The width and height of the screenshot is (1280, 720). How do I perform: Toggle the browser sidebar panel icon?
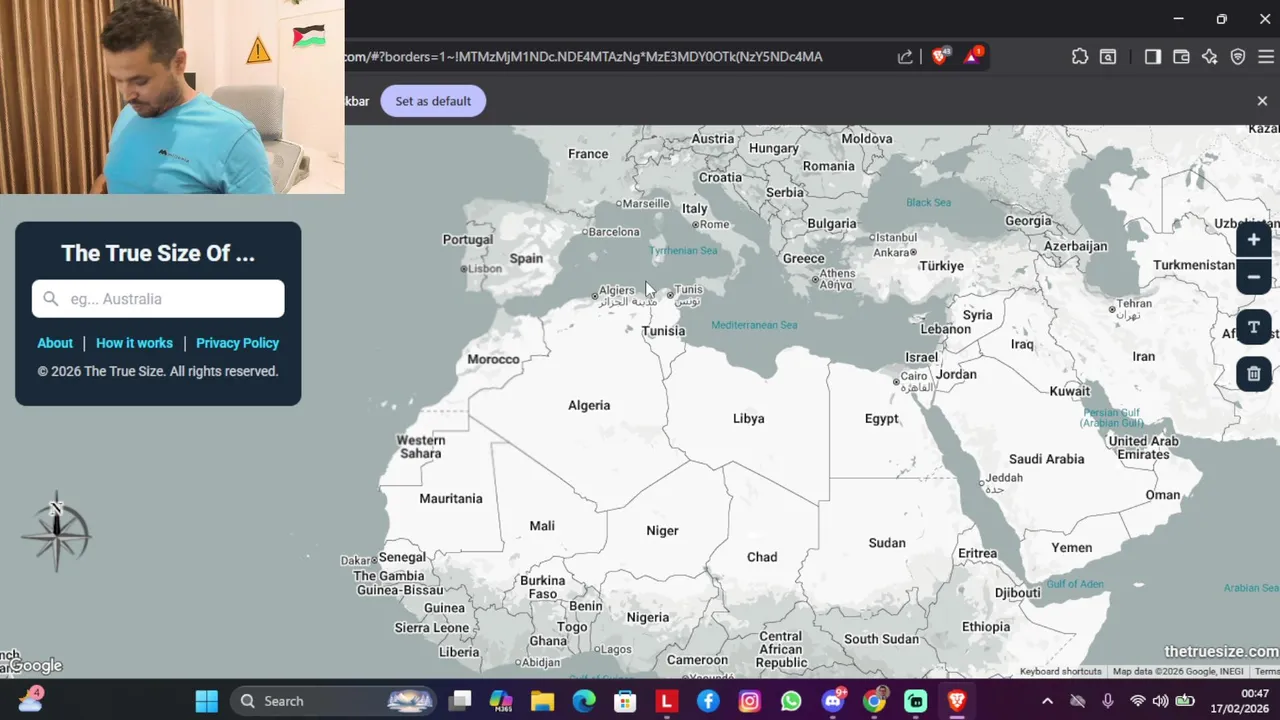coord(1153,57)
